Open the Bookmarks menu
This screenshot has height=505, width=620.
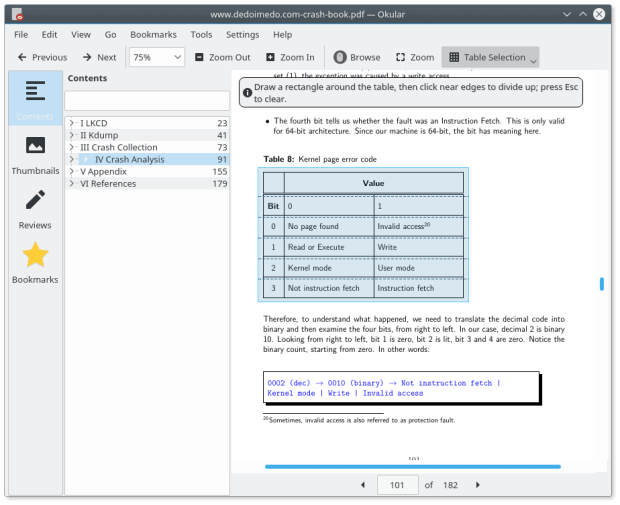pos(153,34)
